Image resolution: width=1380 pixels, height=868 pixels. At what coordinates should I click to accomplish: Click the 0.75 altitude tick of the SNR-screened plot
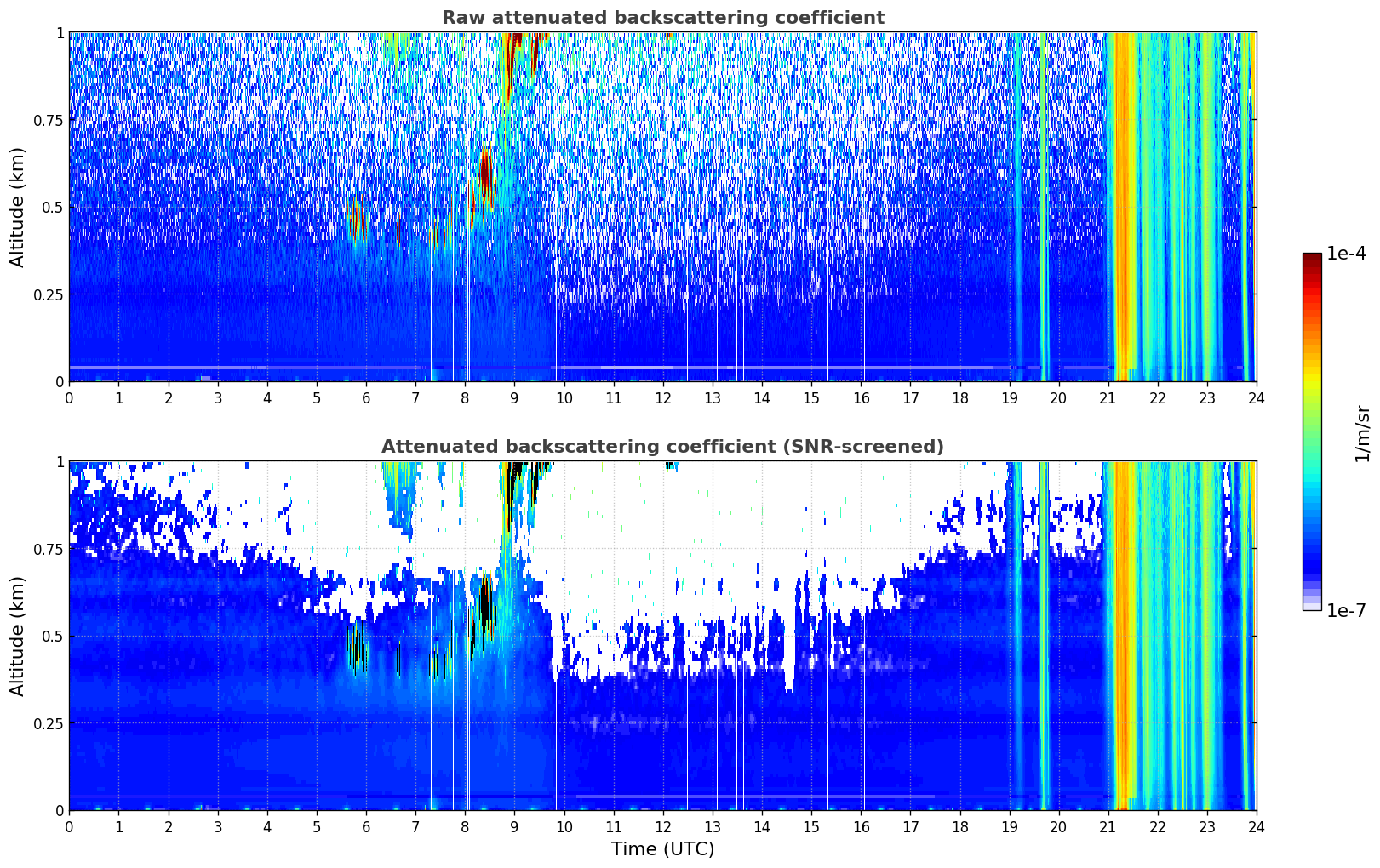(x=48, y=549)
